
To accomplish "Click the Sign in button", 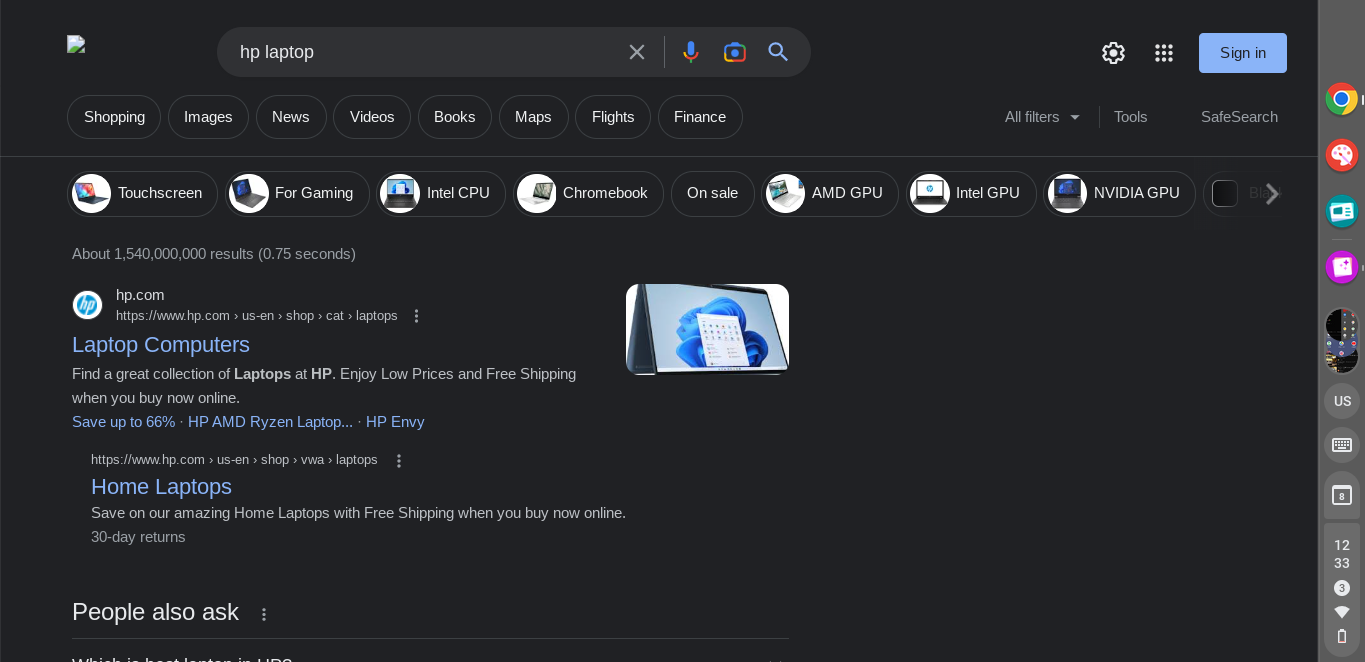I will coord(1243,53).
